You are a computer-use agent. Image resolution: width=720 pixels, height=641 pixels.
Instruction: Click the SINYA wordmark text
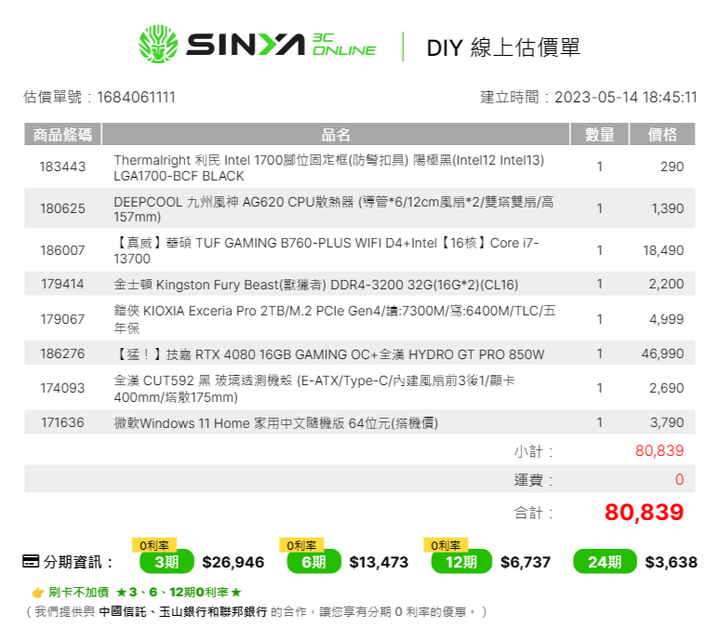[x=245, y=44]
